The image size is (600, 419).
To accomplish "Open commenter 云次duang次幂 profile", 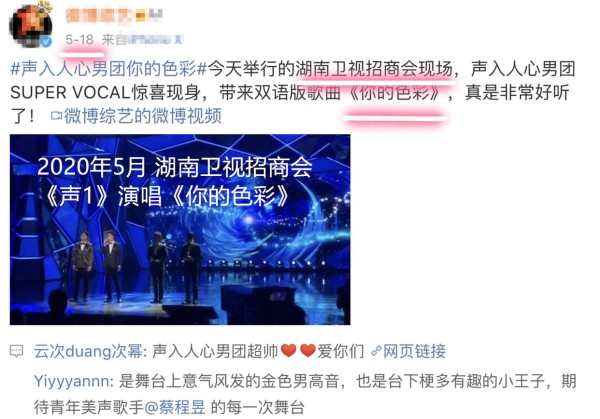I will pos(88,351).
